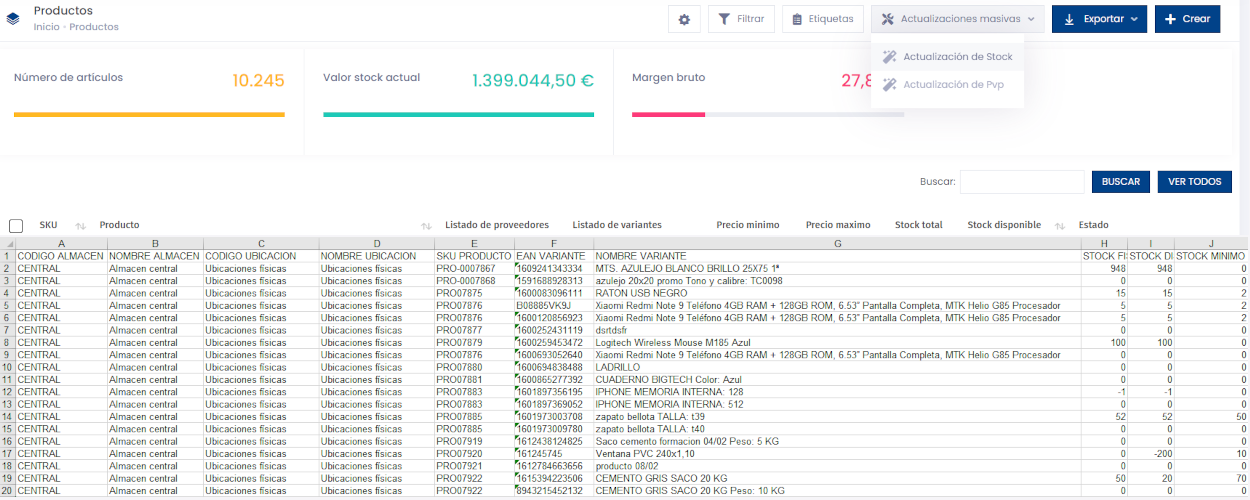The height and width of the screenshot is (500, 1250).
Task: Sort by Producto using its arrows icon
Action: click(426, 226)
